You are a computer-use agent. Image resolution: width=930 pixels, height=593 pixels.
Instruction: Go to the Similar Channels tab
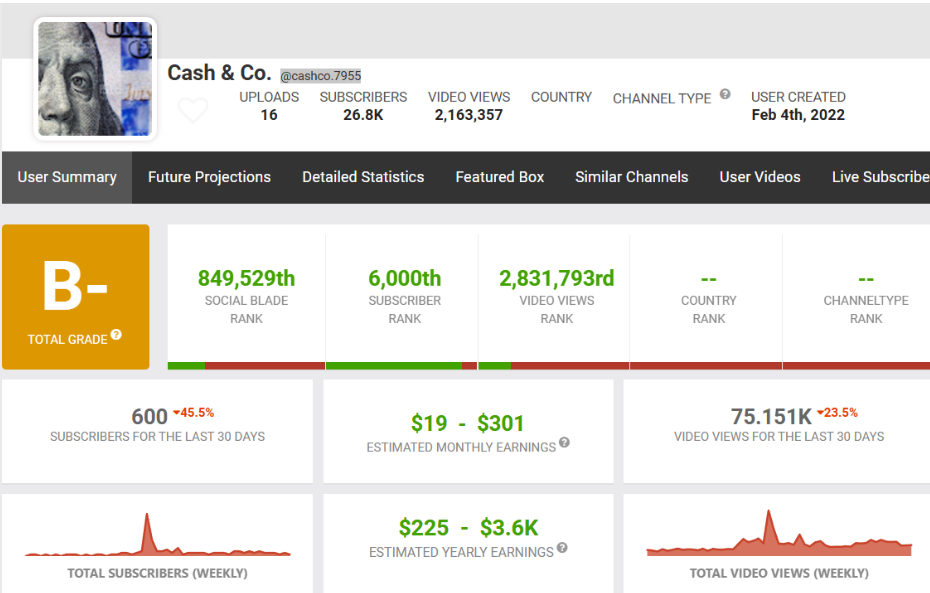631,177
